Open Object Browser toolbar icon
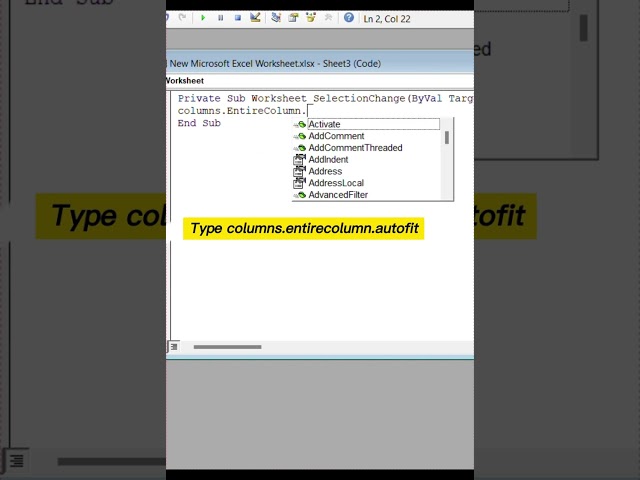Screen dimensions: 640x480 point(311,18)
